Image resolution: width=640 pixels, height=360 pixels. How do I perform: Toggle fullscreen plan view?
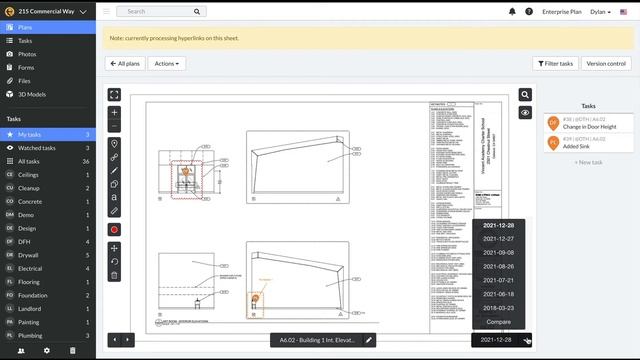(114, 95)
